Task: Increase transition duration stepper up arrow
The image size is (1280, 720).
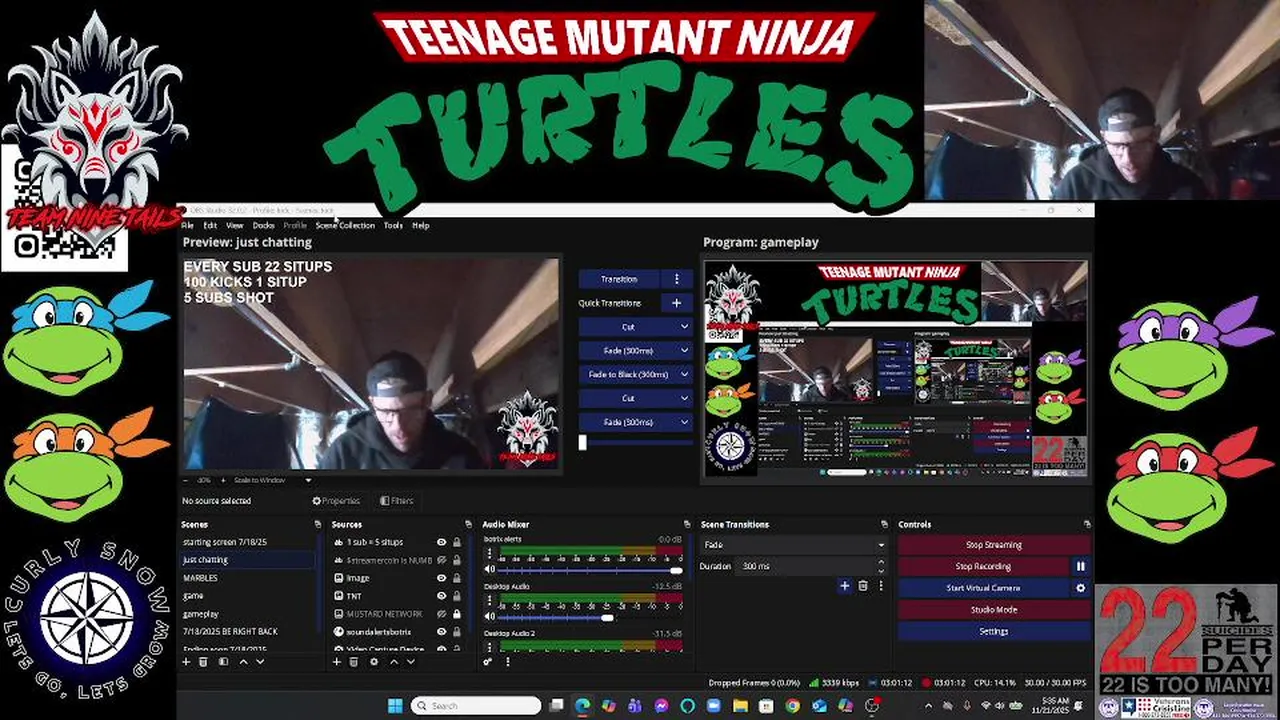Action: click(880, 562)
